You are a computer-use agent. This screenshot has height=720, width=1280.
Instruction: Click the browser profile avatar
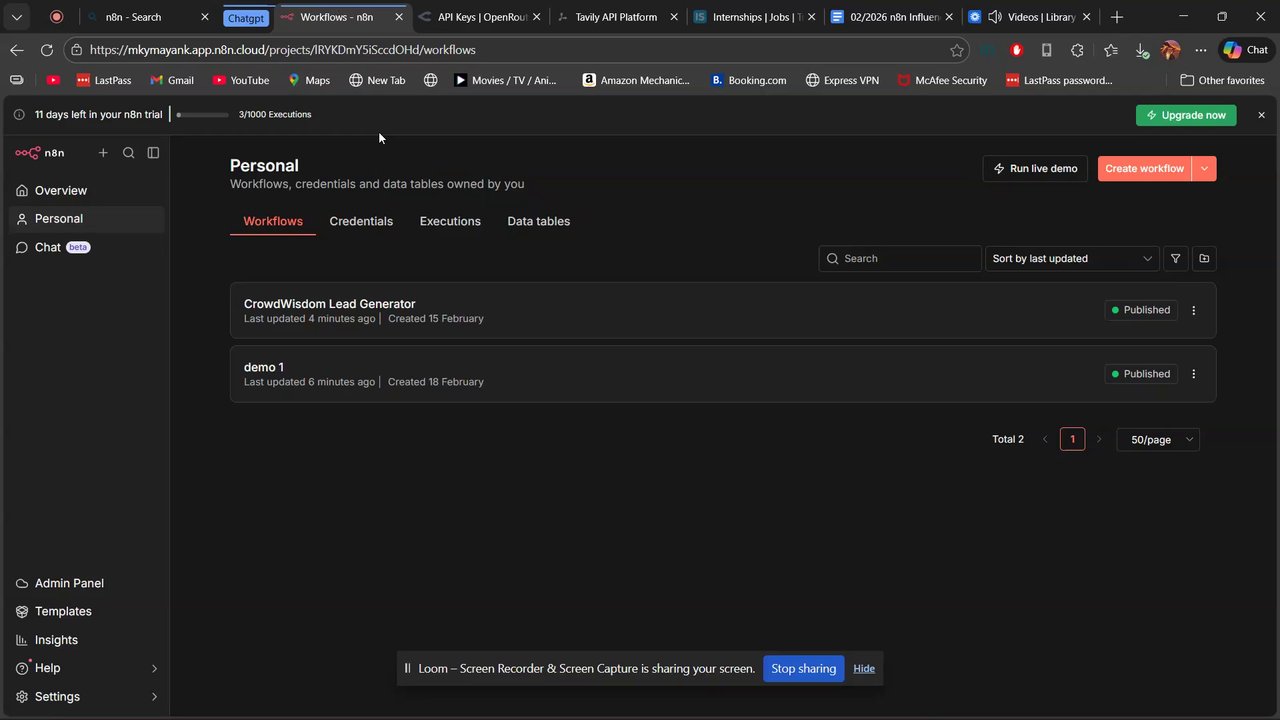[1171, 50]
